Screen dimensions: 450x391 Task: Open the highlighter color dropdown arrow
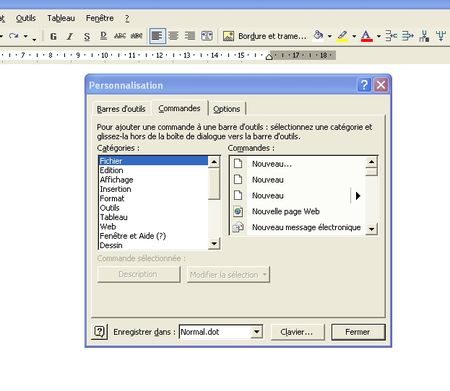(x=354, y=36)
